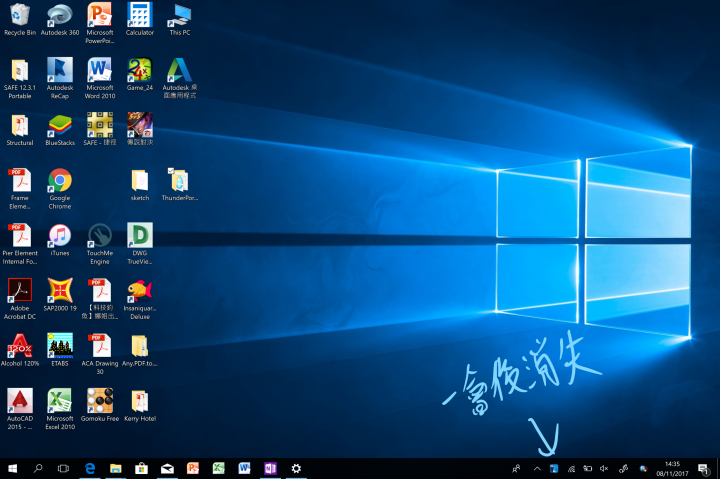Viewport: 720px width, 479px height.
Task: Select the Any.PDF.to... folder
Action: 140,350
